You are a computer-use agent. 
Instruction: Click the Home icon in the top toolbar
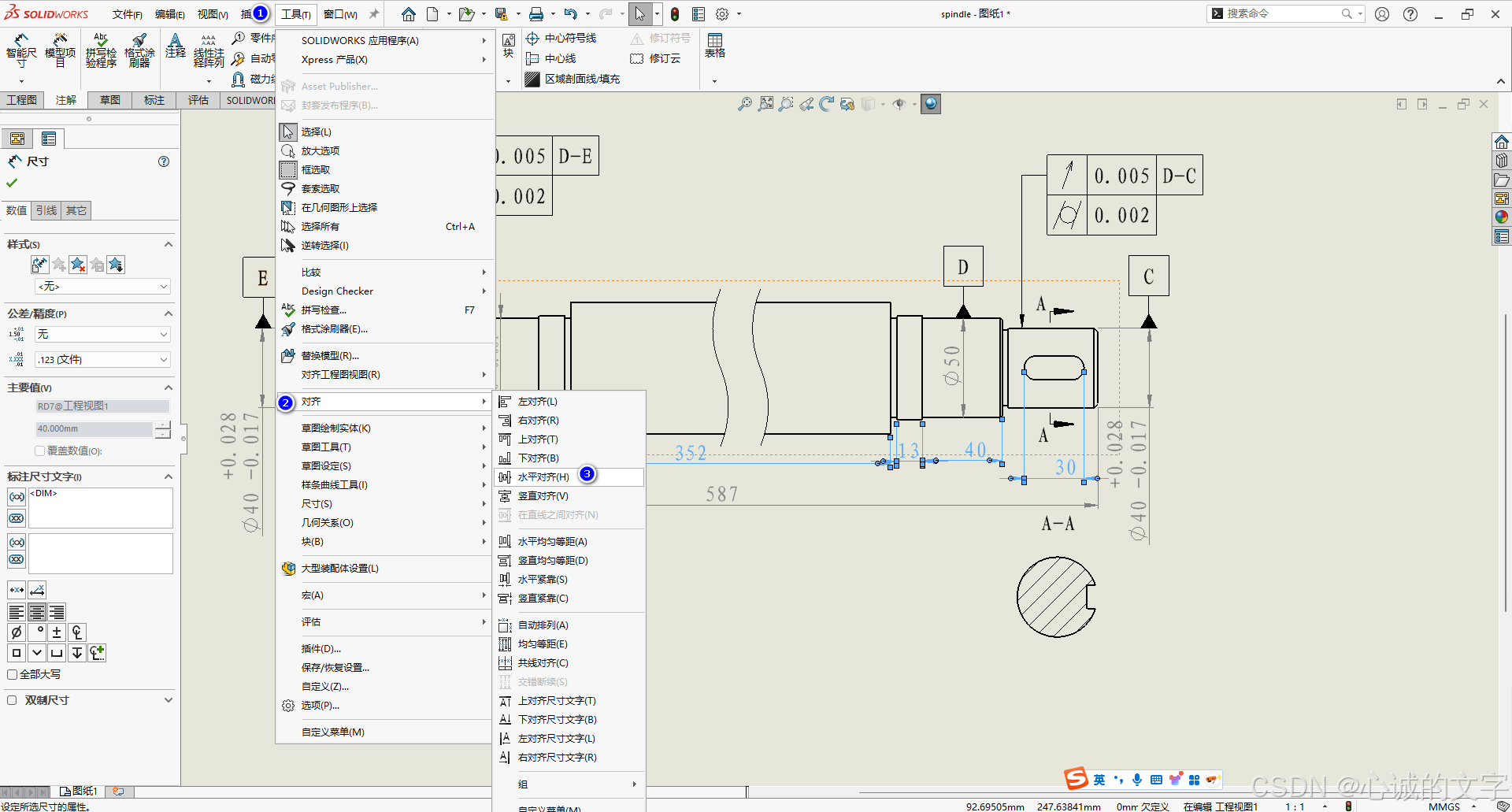tap(409, 14)
